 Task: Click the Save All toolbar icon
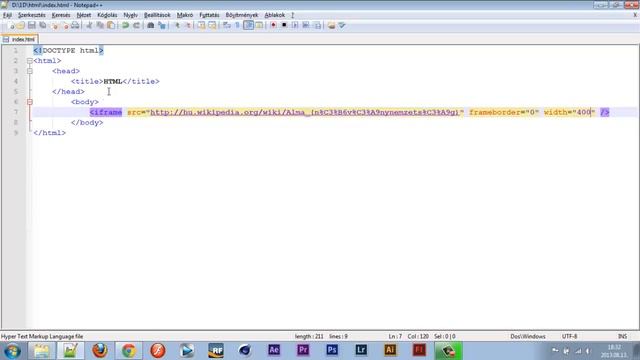tap(42, 25)
